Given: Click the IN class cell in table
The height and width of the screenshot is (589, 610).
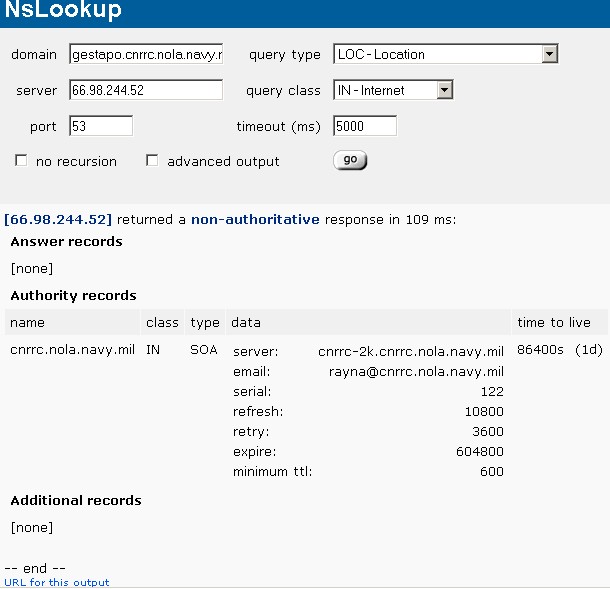Looking at the screenshot, I should [153, 350].
